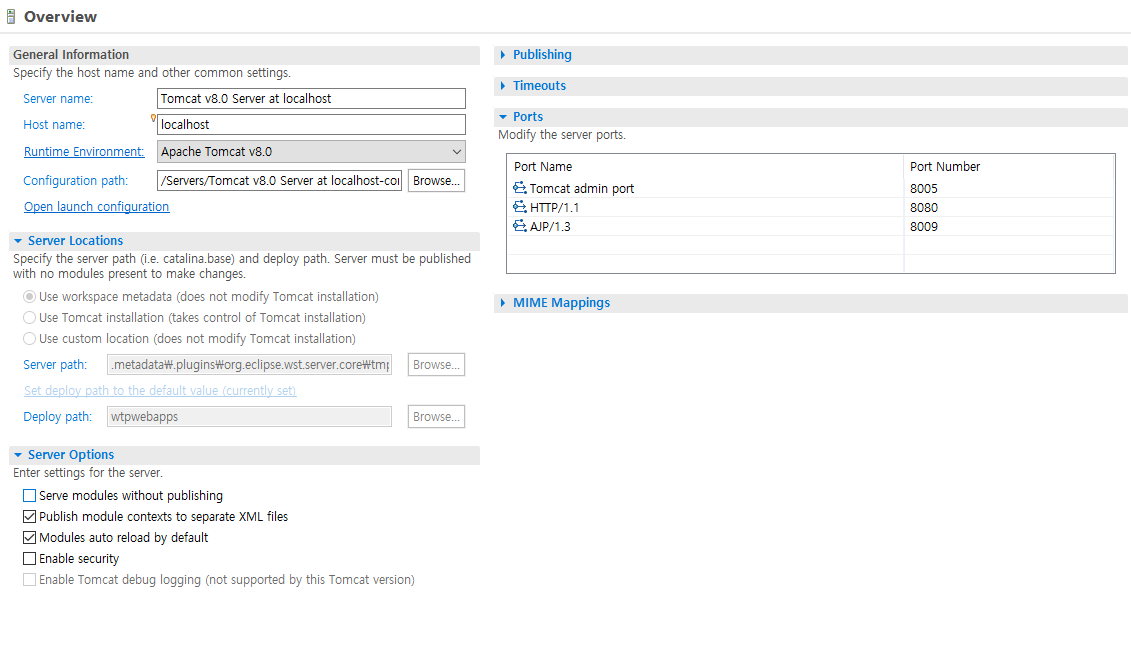Uncheck Publish module contexts to separate XML files
Image resolution: width=1131 pixels, height=647 pixels.
click(x=30, y=516)
